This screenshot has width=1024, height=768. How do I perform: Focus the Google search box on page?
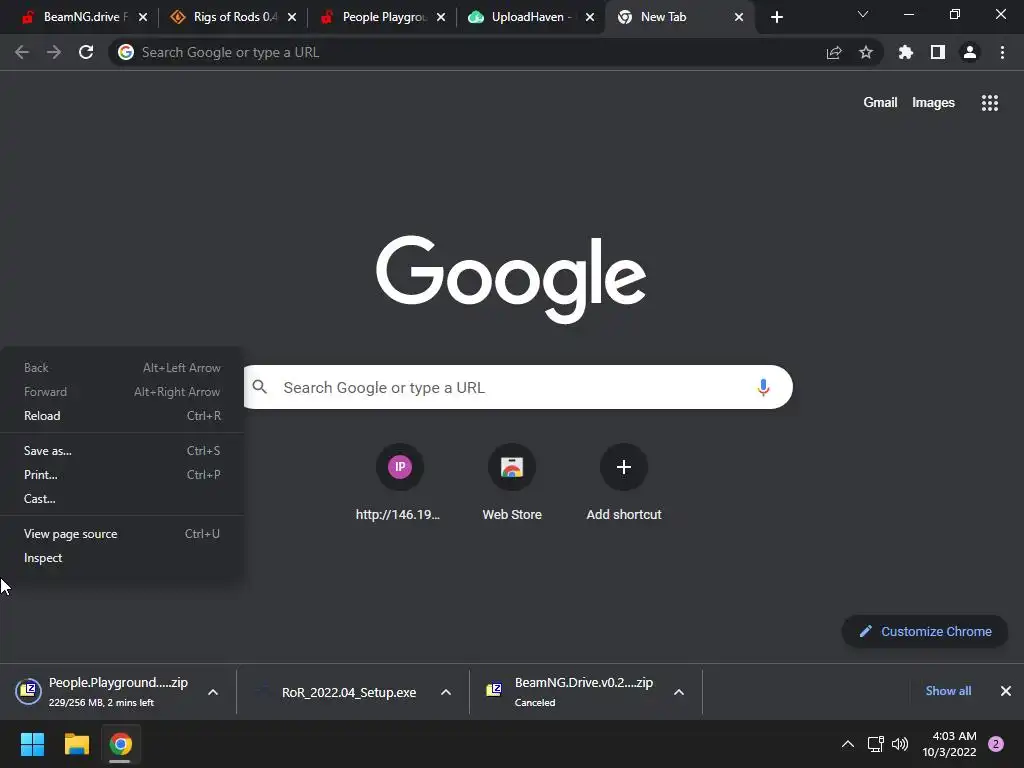(x=518, y=387)
